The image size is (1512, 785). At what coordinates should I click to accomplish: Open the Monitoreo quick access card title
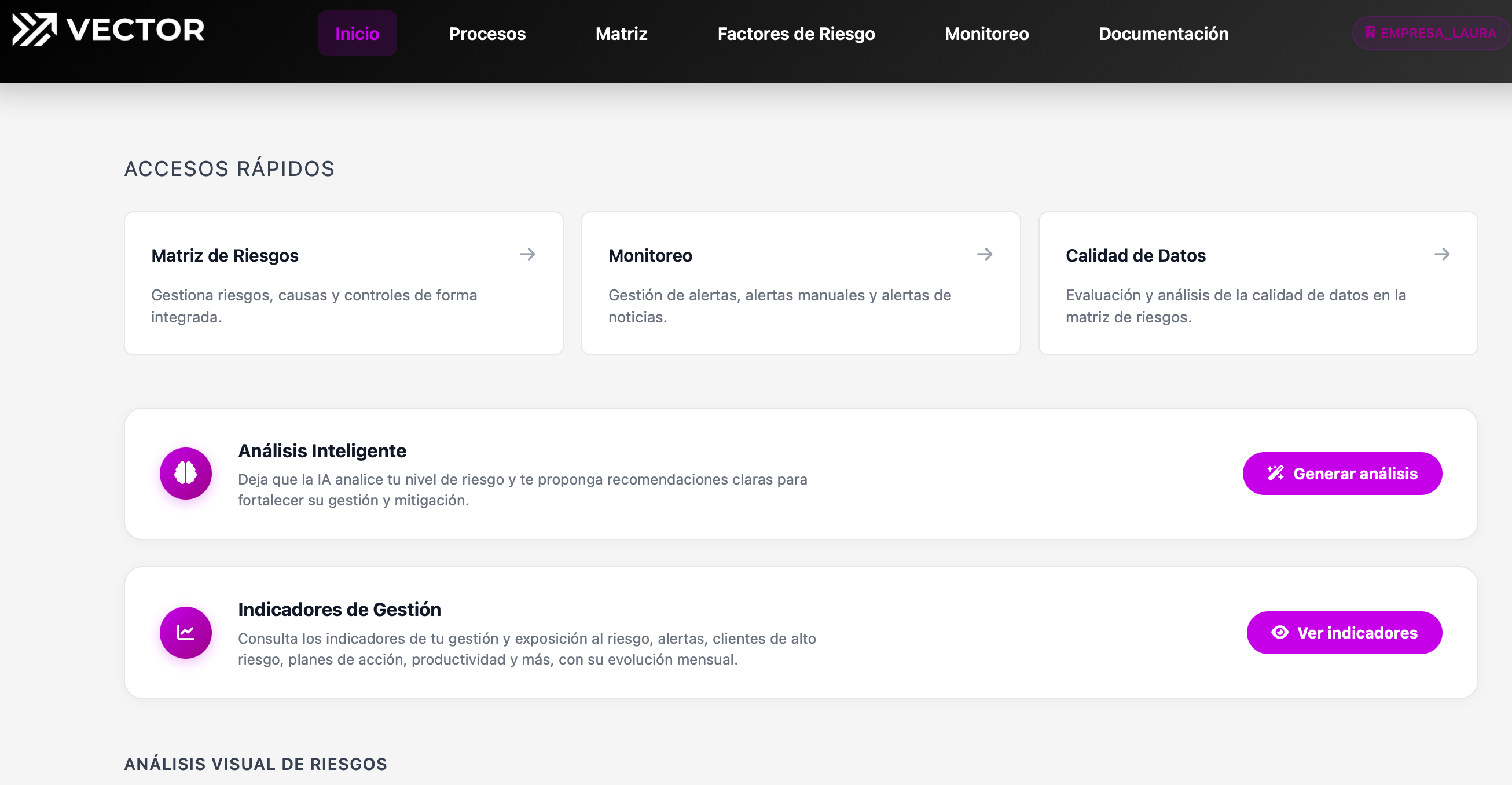click(x=650, y=255)
